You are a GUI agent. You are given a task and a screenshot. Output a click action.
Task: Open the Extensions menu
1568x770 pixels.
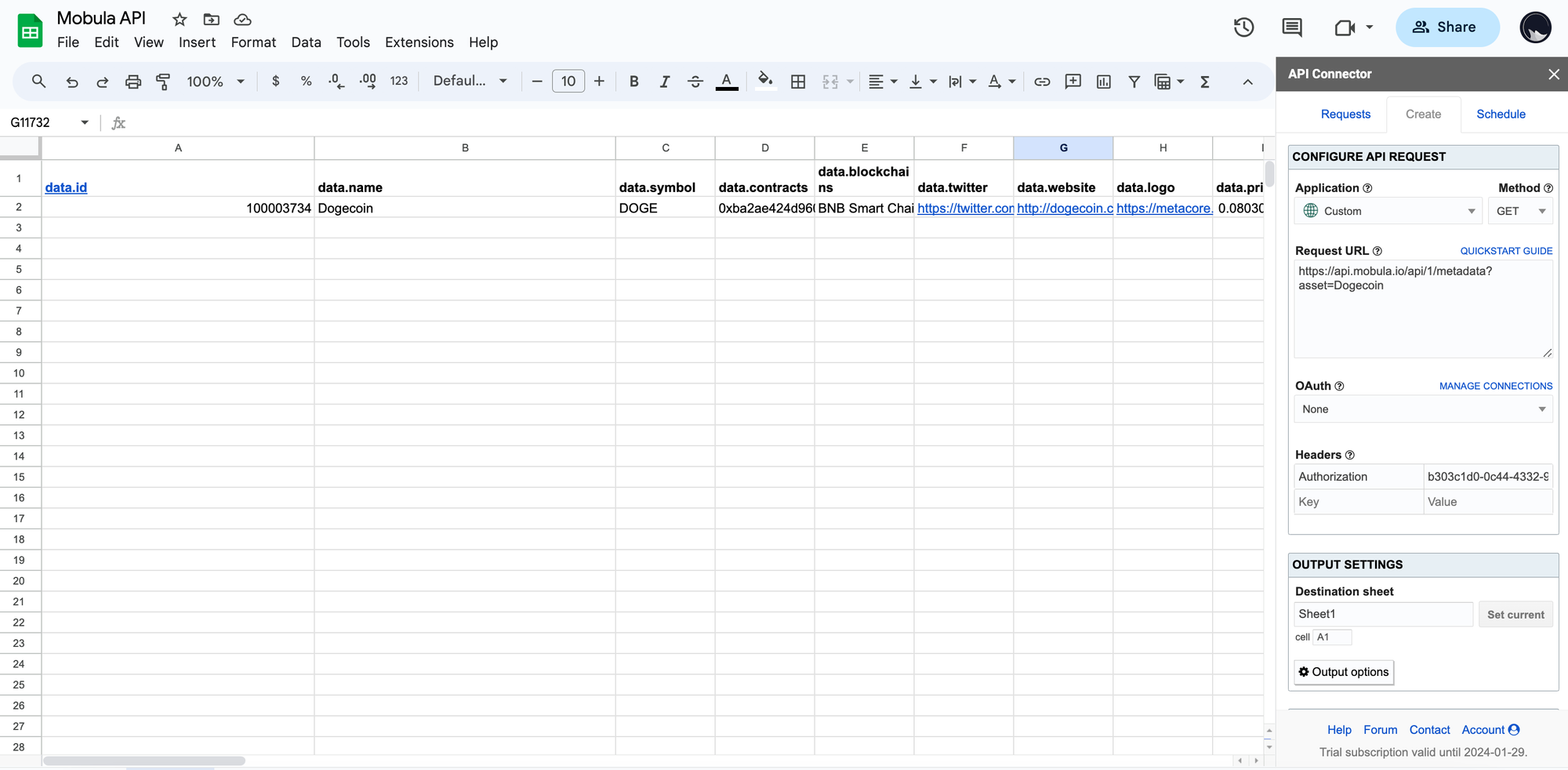pos(419,42)
